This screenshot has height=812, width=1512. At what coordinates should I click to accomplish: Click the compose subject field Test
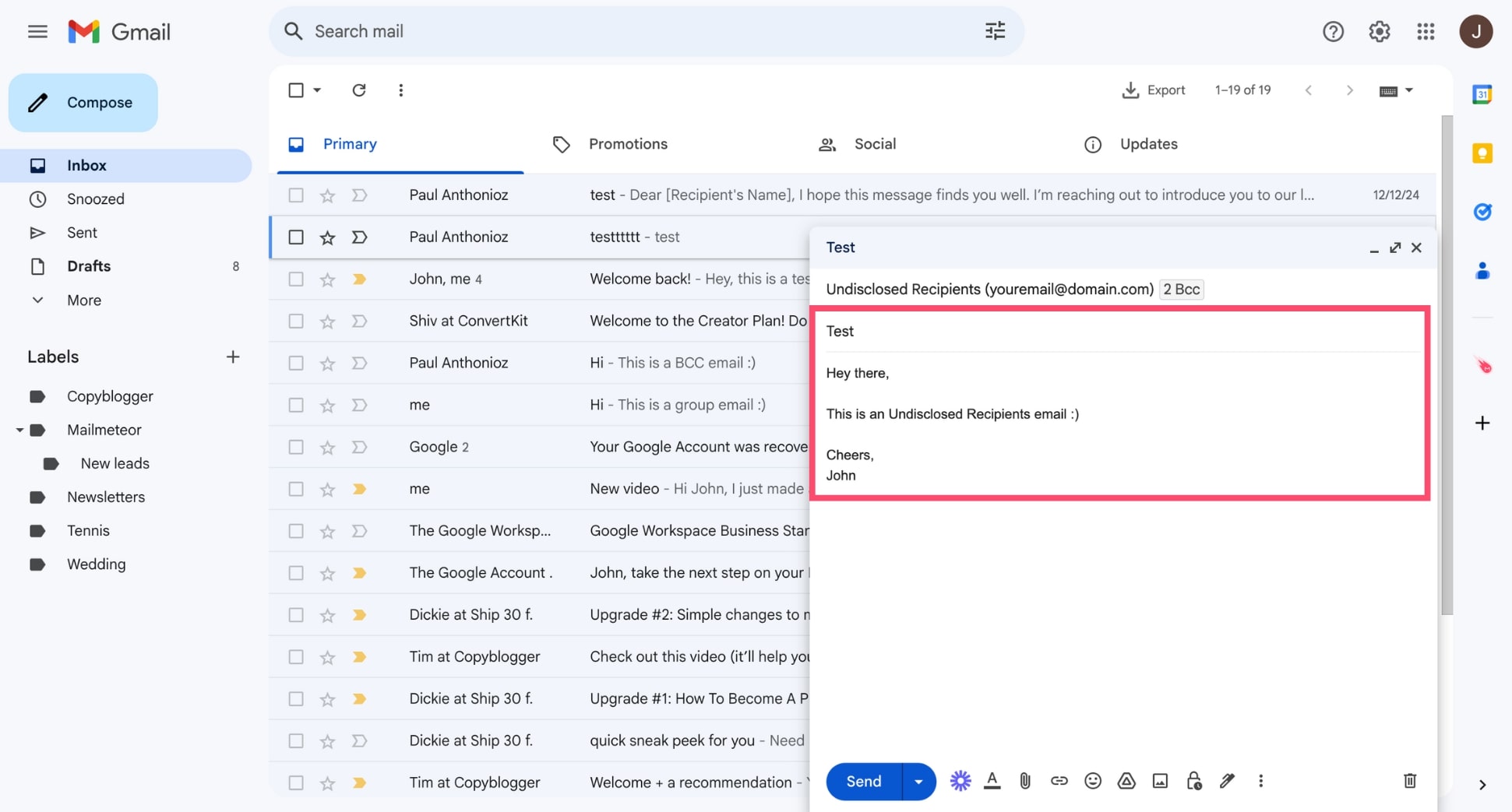(x=1122, y=332)
